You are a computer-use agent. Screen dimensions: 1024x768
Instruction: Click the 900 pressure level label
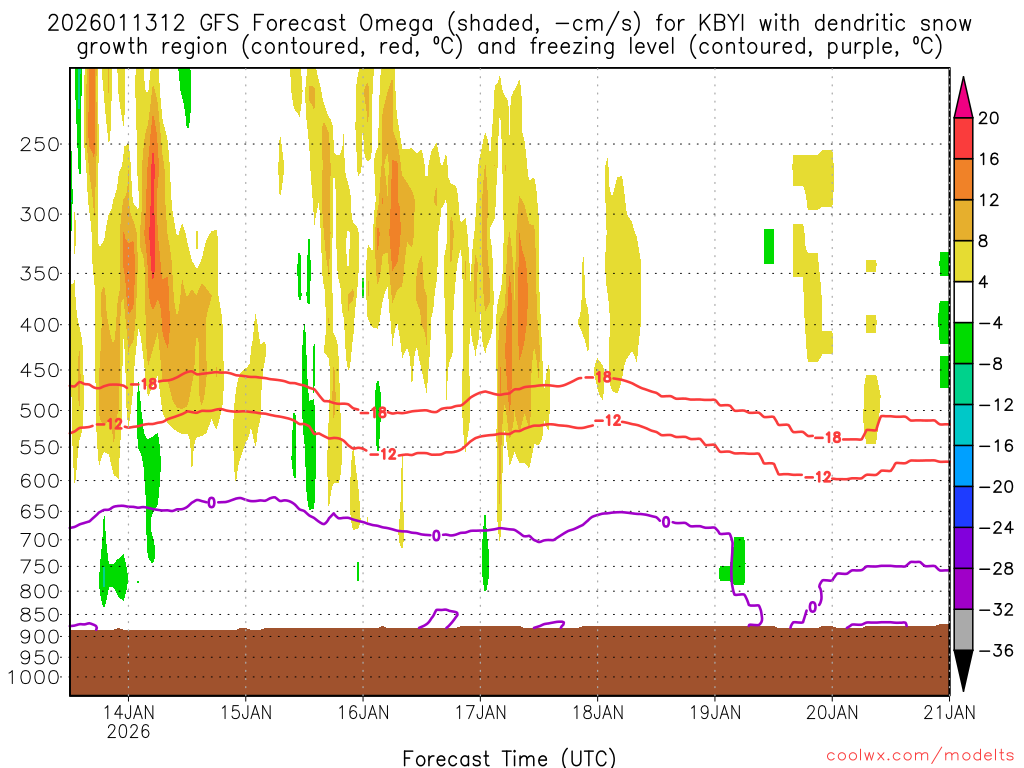(x=40, y=637)
